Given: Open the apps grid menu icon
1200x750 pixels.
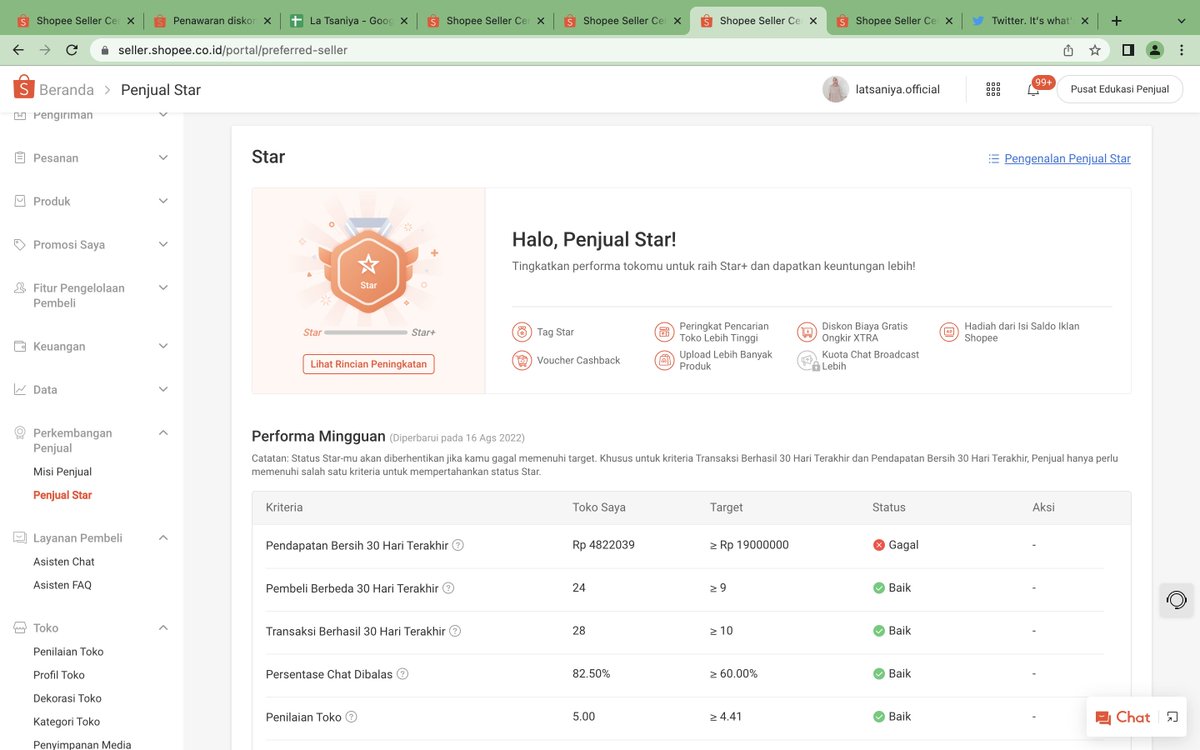Looking at the screenshot, I should point(993,89).
